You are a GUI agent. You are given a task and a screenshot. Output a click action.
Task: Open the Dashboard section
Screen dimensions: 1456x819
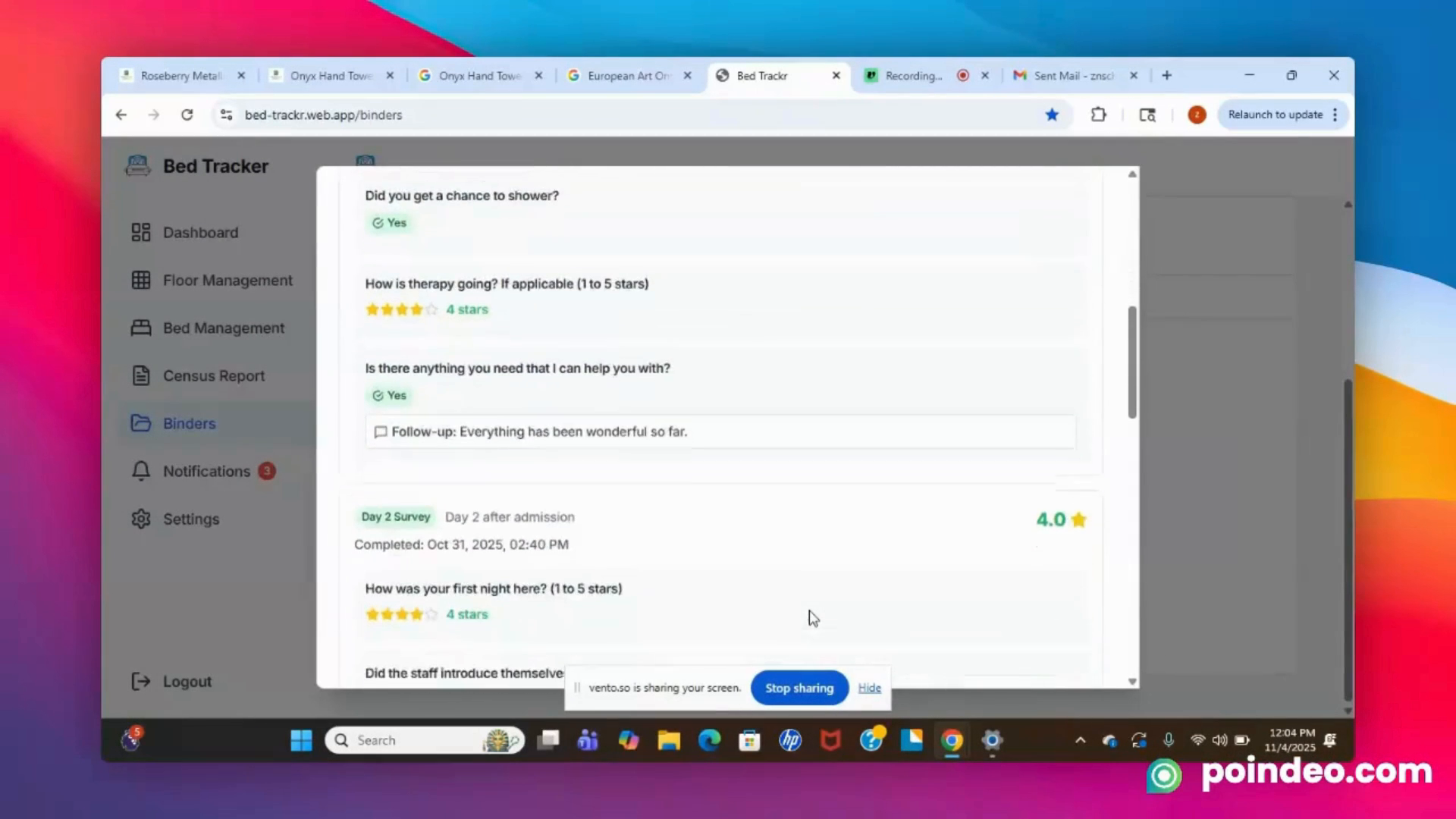pos(141,232)
